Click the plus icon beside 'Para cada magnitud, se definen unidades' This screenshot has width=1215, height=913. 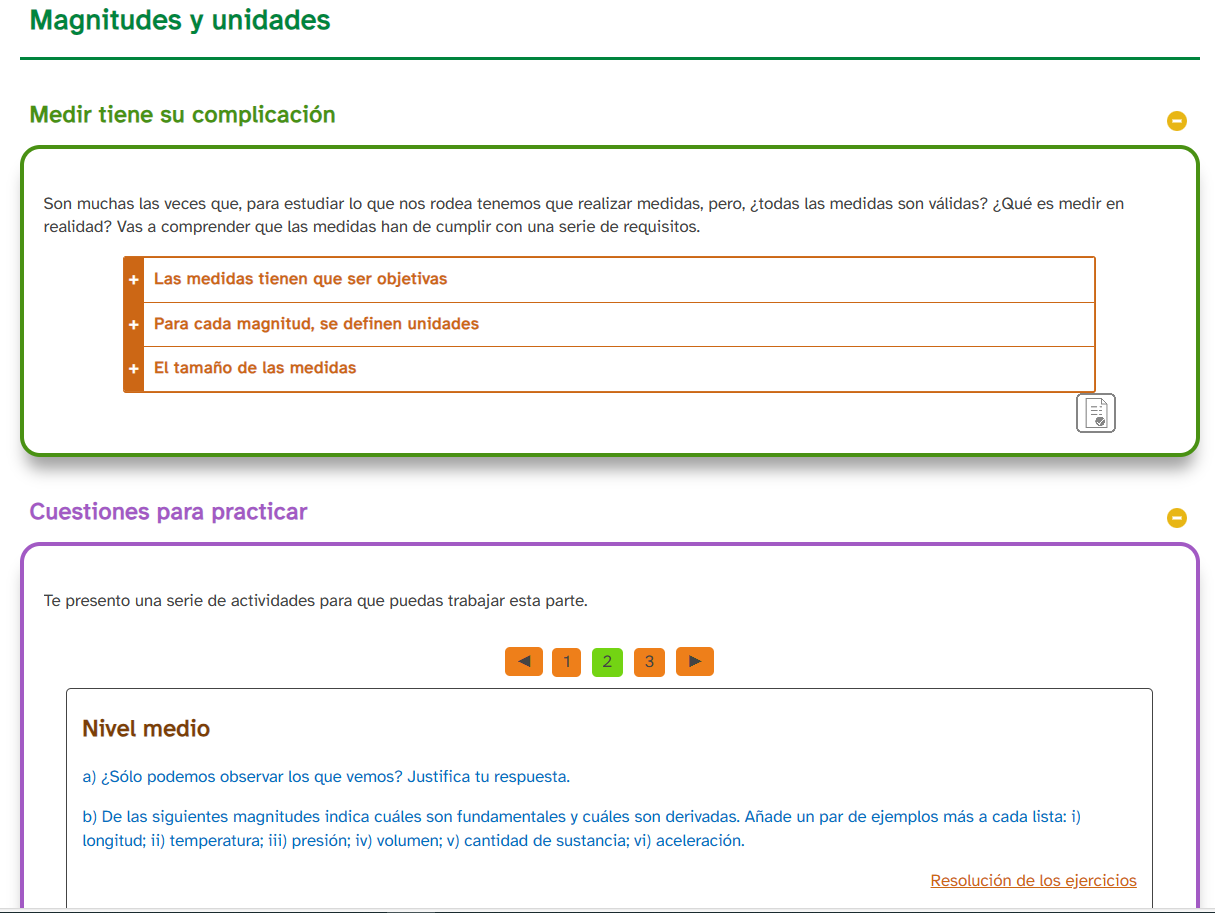click(x=133, y=325)
